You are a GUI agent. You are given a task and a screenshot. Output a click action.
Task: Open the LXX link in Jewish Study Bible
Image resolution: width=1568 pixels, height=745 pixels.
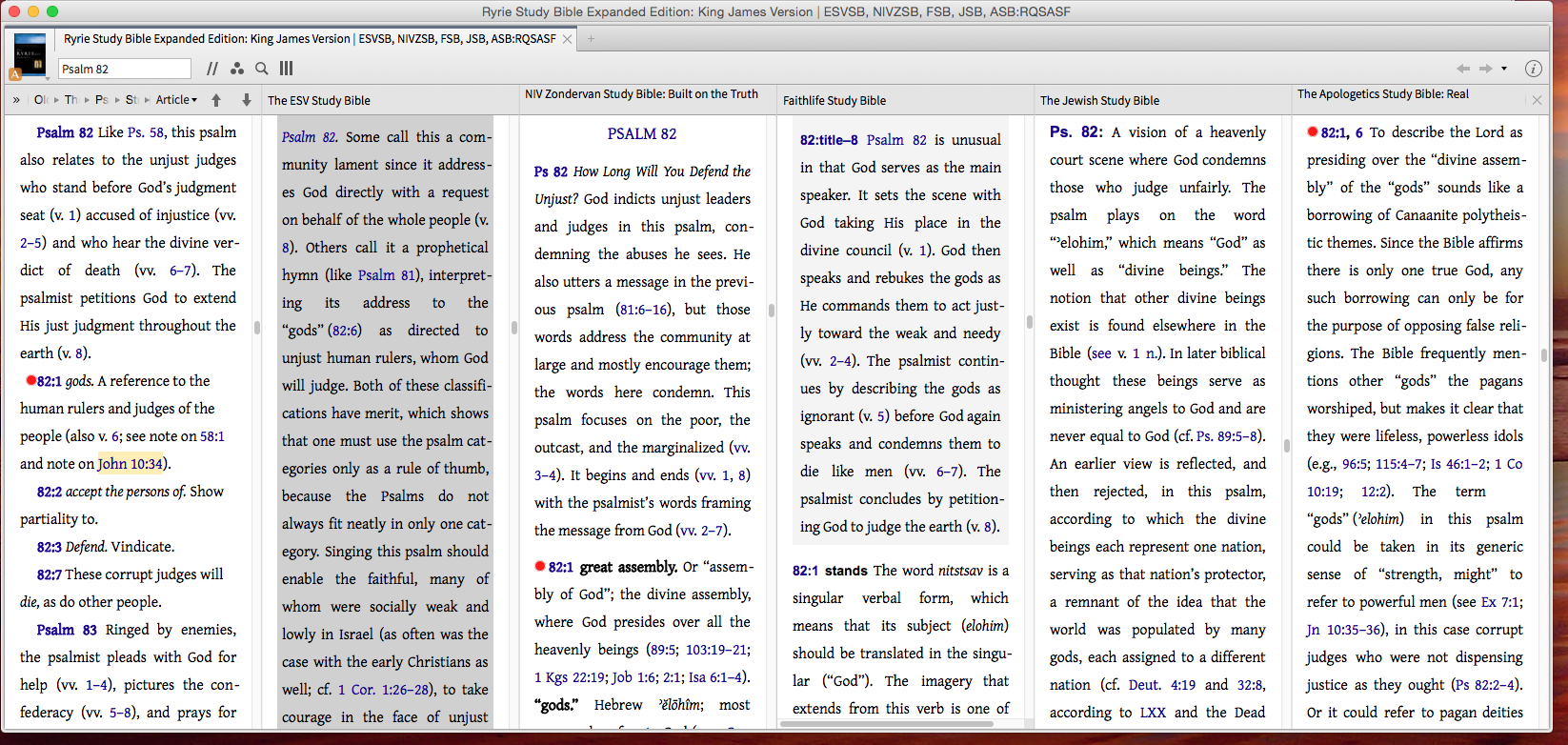(x=1153, y=713)
